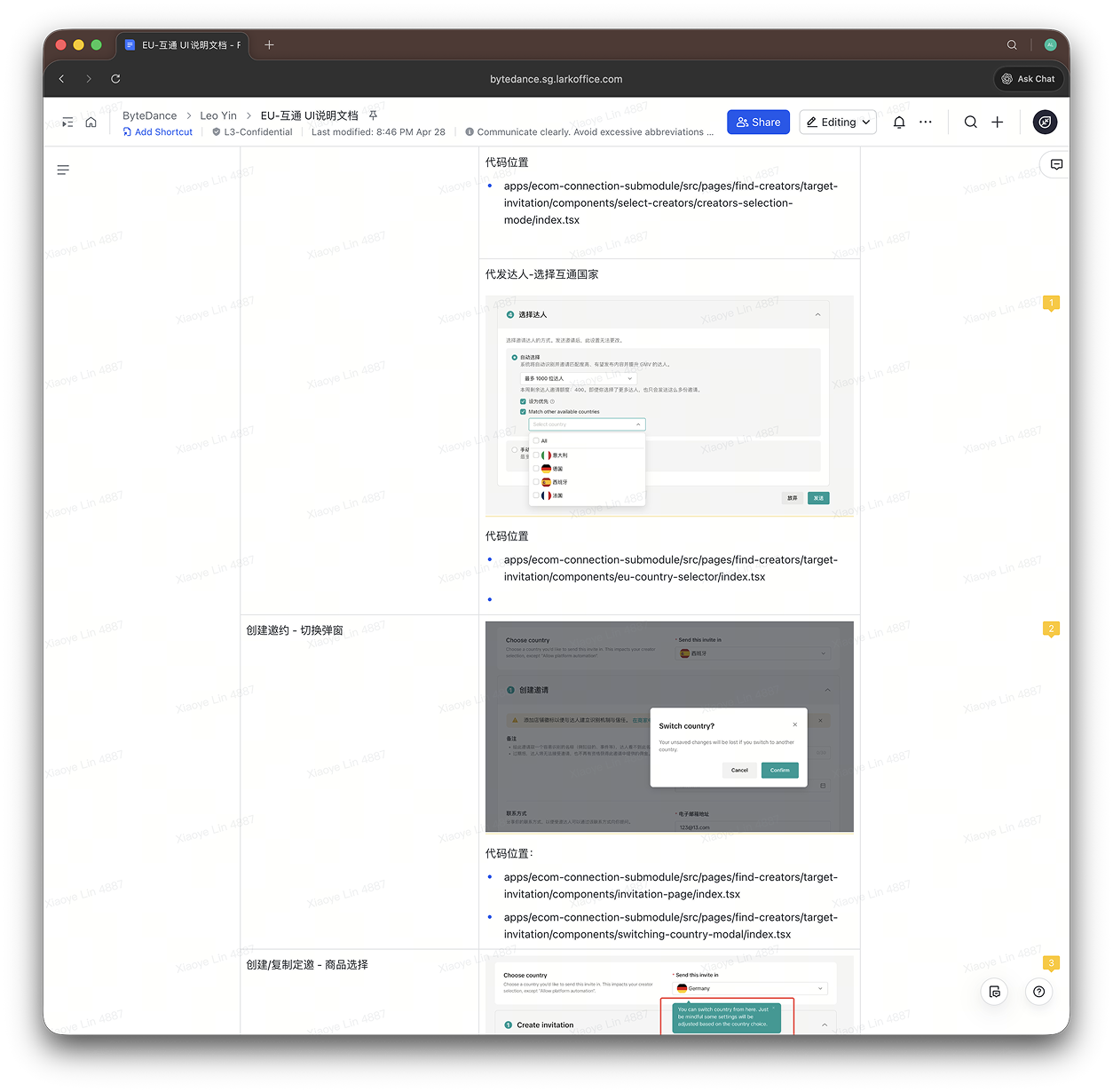Open the Switch country dialog screenshot
1113x1092 pixels.
pyautogui.click(x=669, y=727)
